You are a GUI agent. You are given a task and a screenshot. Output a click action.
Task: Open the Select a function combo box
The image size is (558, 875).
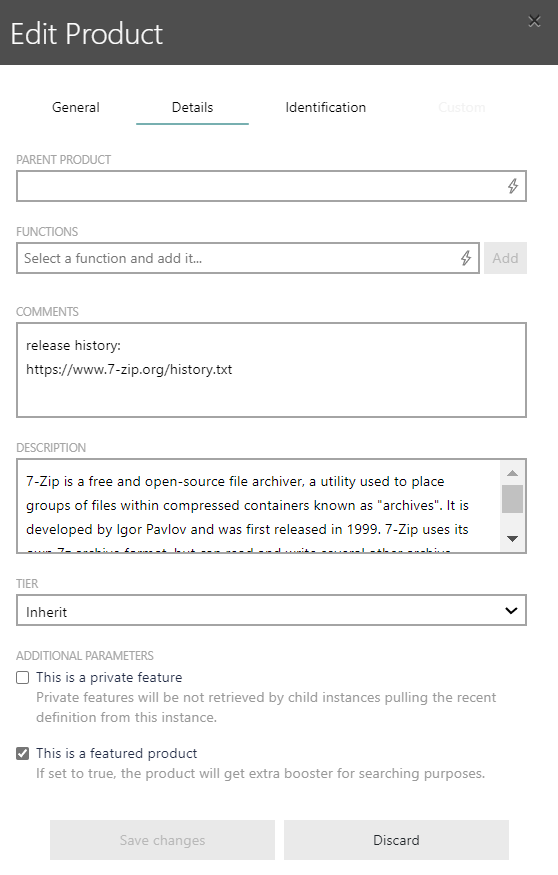[248, 258]
